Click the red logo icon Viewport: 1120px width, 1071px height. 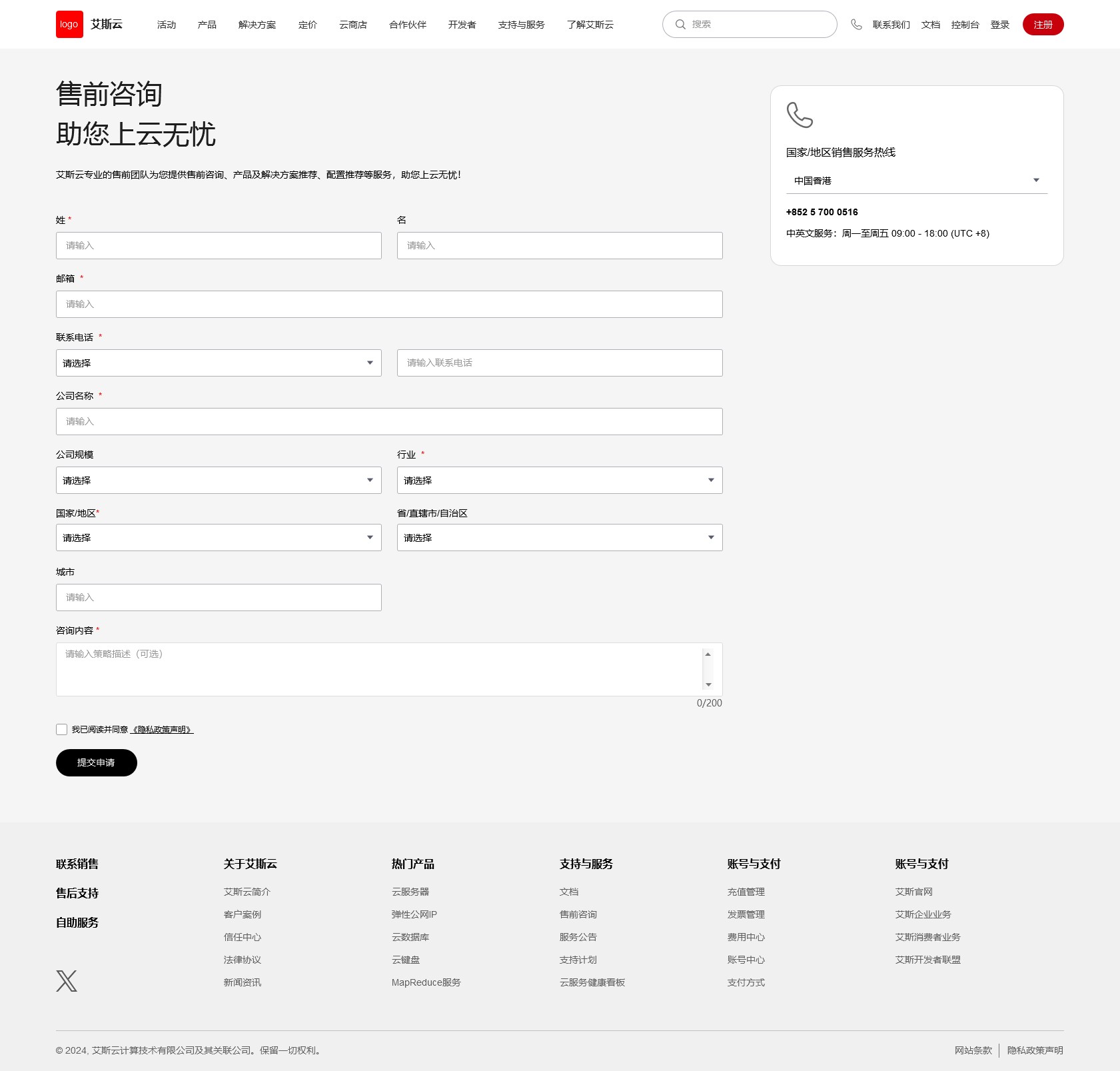[69, 25]
